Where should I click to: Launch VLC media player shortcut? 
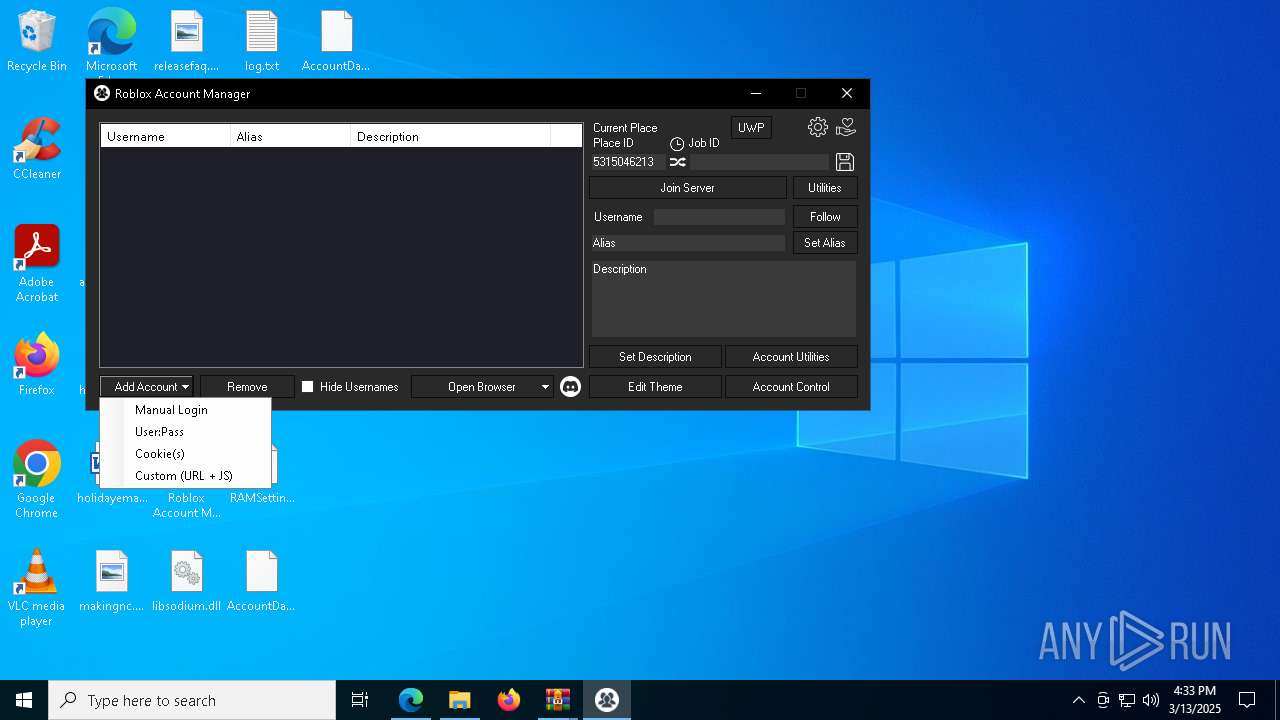[x=37, y=587]
